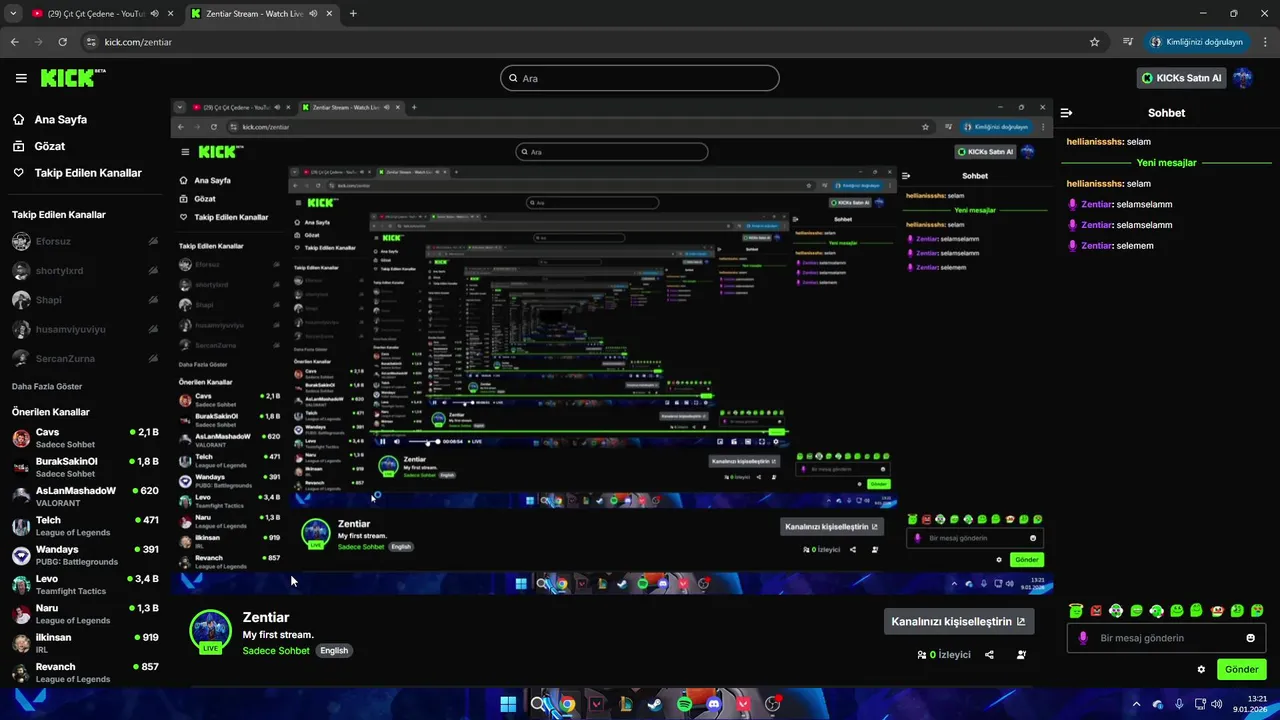Expand Daha Fazla Göster
The image size is (1280, 720).
coord(47,386)
